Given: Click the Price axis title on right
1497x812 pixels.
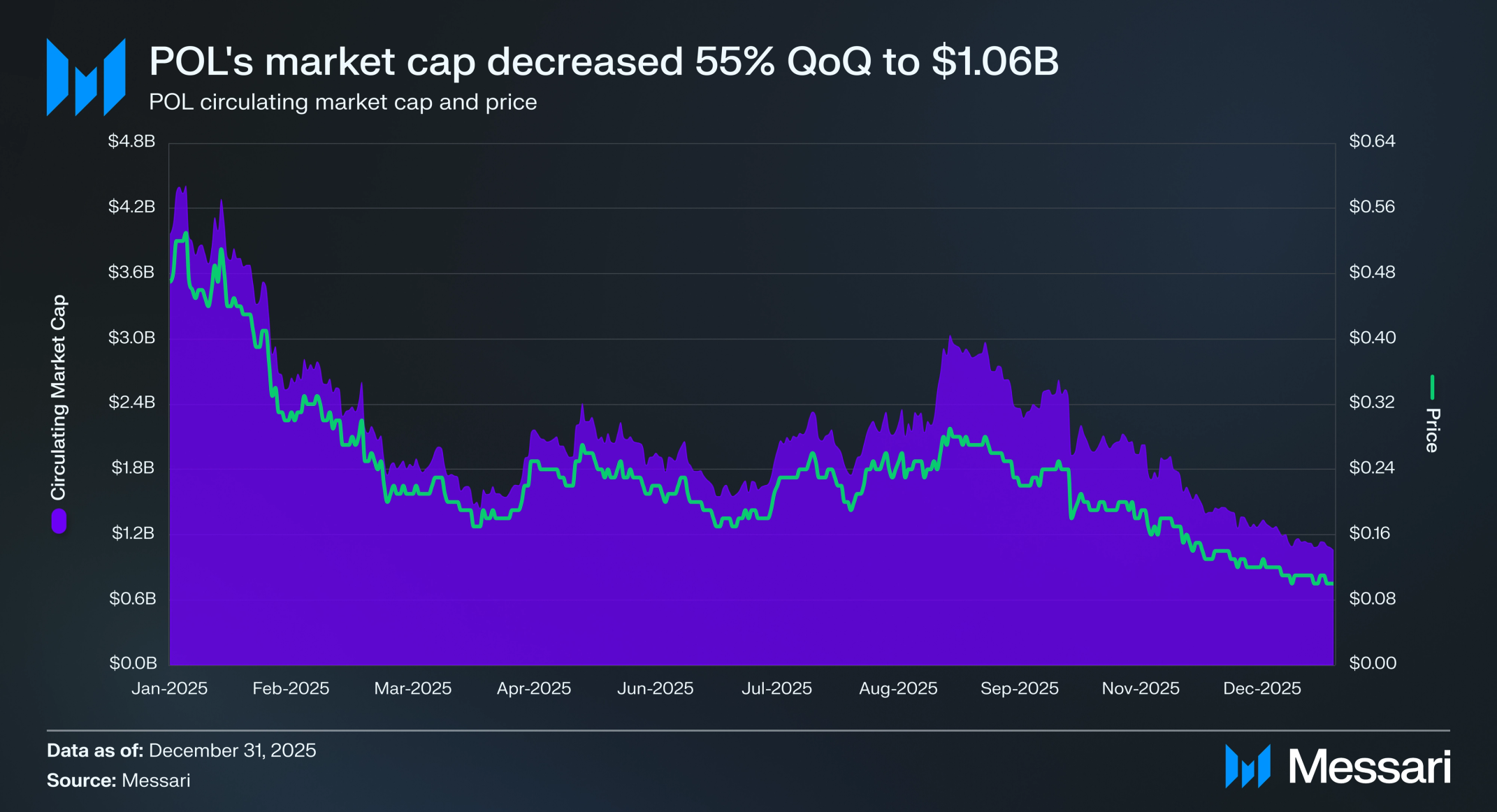Looking at the screenshot, I should (x=1432, y=430).
